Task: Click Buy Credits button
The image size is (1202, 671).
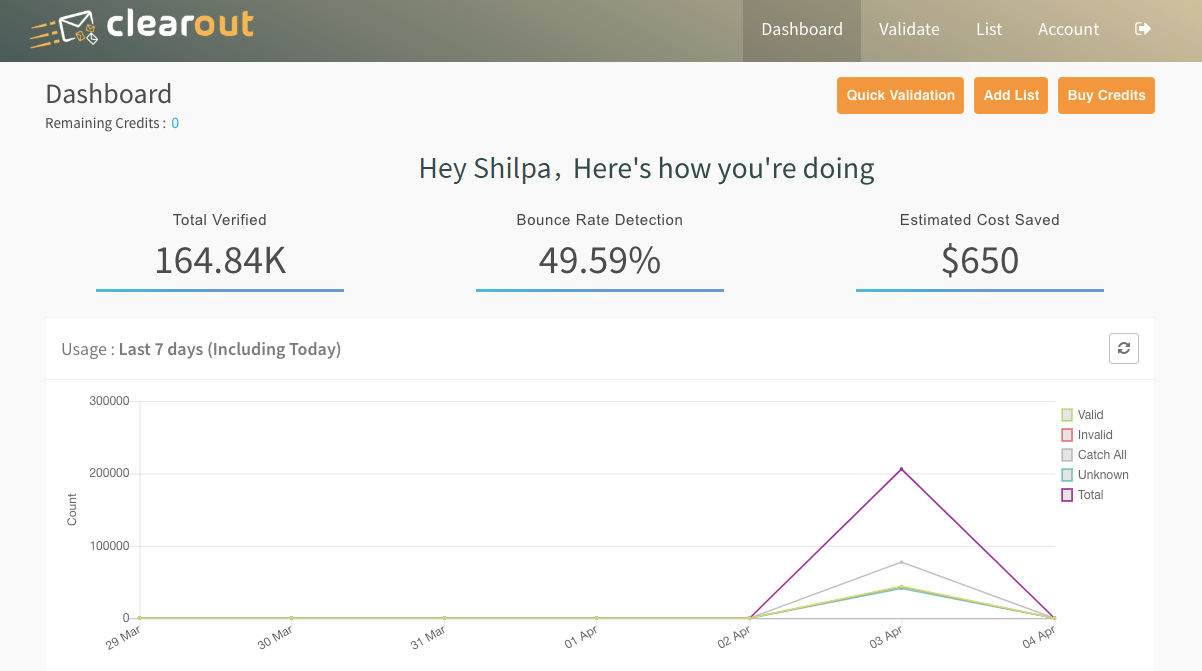Action: [x=1106, y=95]
